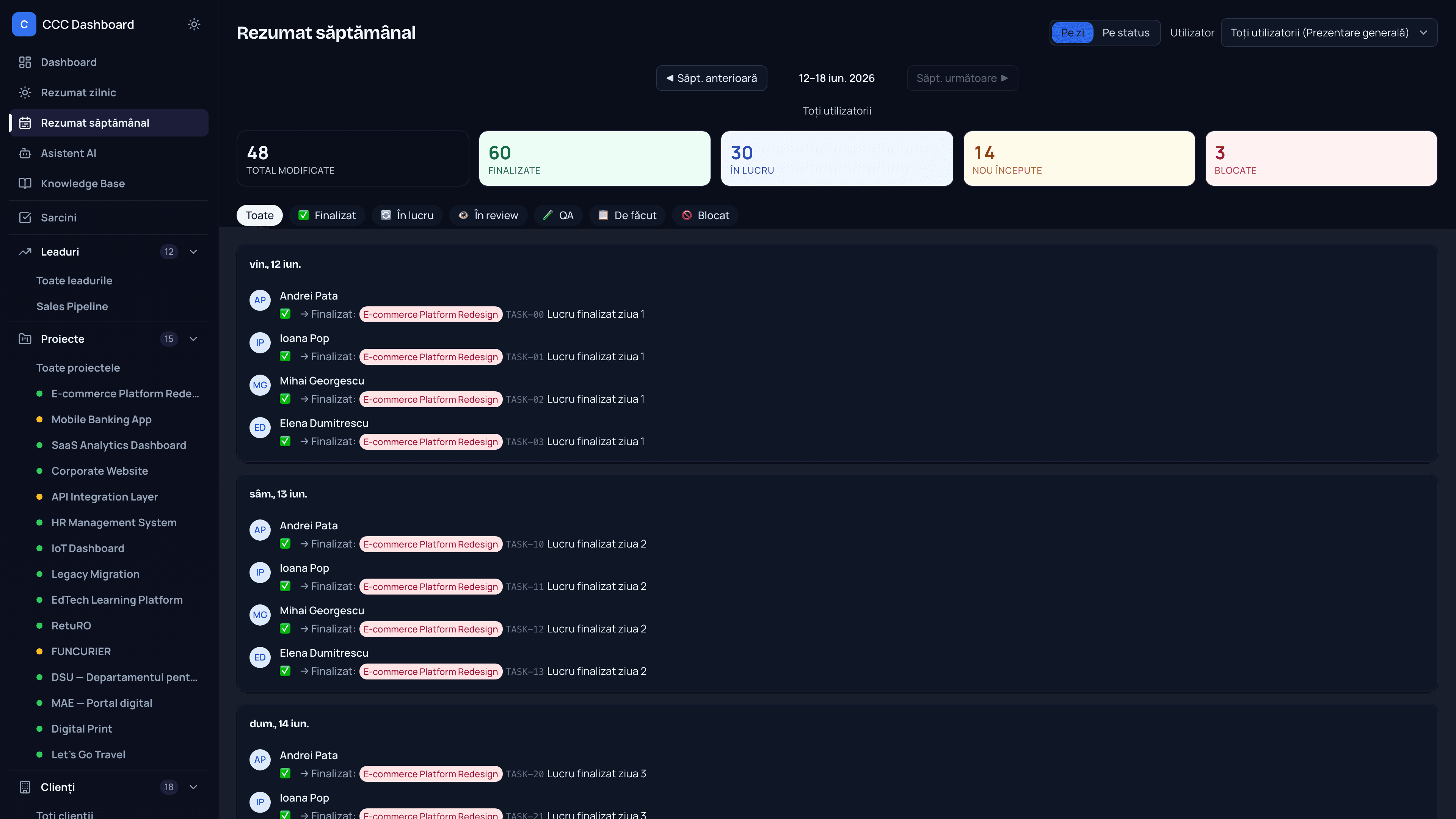Click the Leaduri trending chart icon
Screen dimensions: 1456x819
tap(25, 252)
